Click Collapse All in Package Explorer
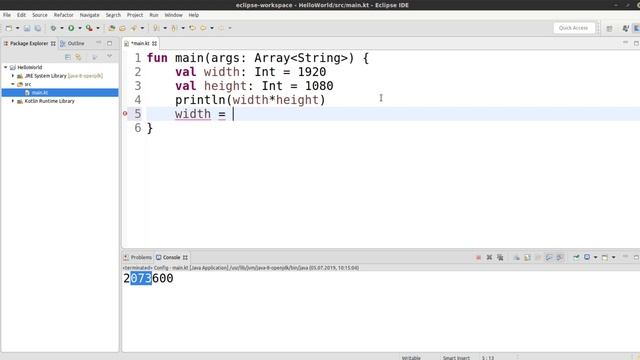This screenshot has width=640, height=360. point(68,57)
